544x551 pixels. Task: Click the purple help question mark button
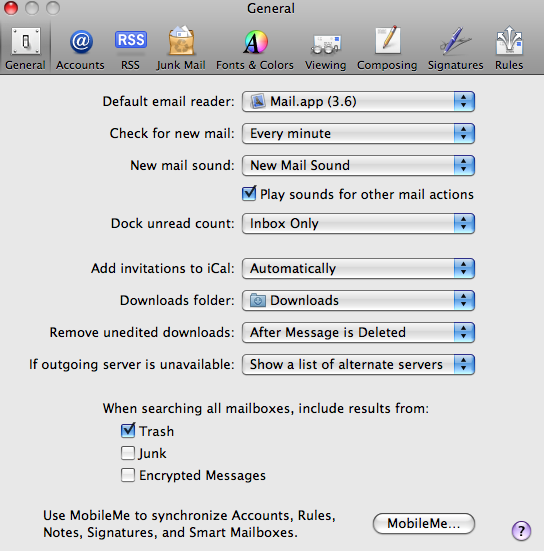point(521,530)
